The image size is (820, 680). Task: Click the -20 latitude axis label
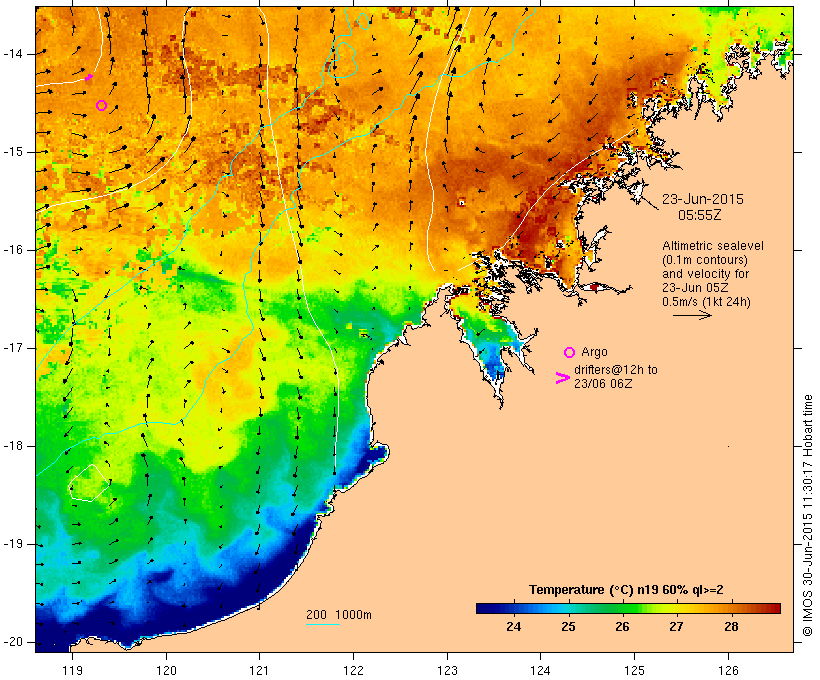[13, 642]
